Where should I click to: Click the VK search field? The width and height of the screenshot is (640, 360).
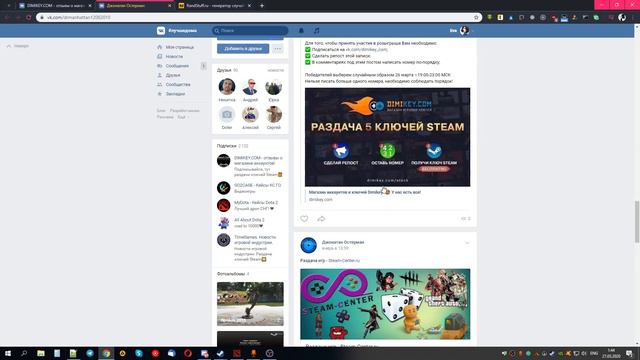250,31
